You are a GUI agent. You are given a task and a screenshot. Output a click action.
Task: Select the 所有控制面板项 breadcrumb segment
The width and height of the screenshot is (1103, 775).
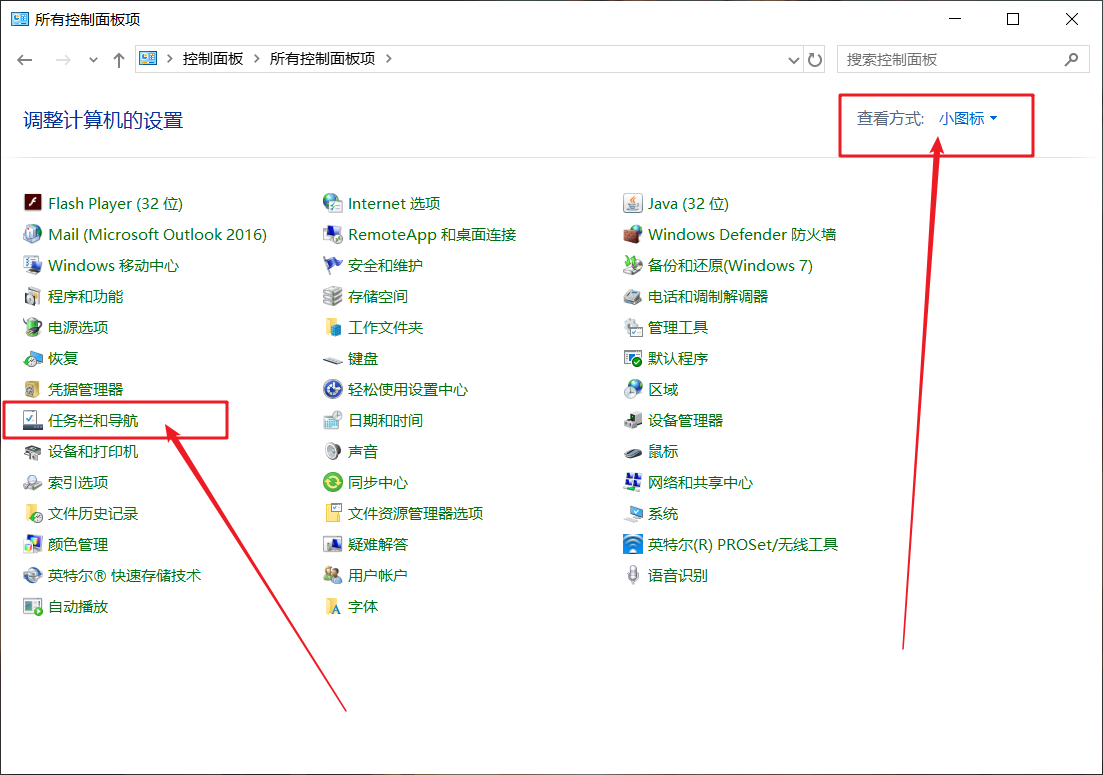(x=322, y=59)
